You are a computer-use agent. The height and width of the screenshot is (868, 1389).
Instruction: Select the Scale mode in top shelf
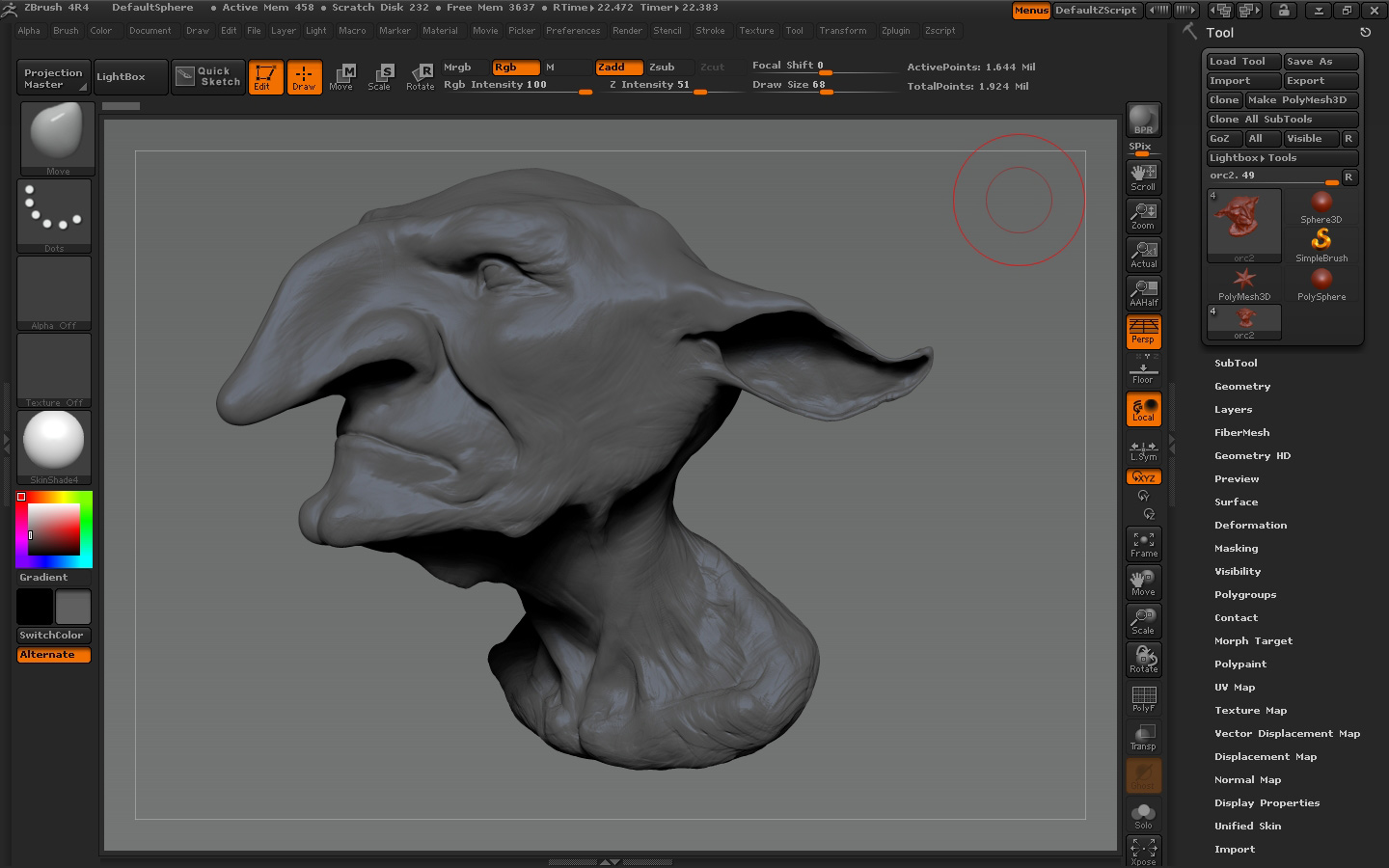(x=380, y=76)
